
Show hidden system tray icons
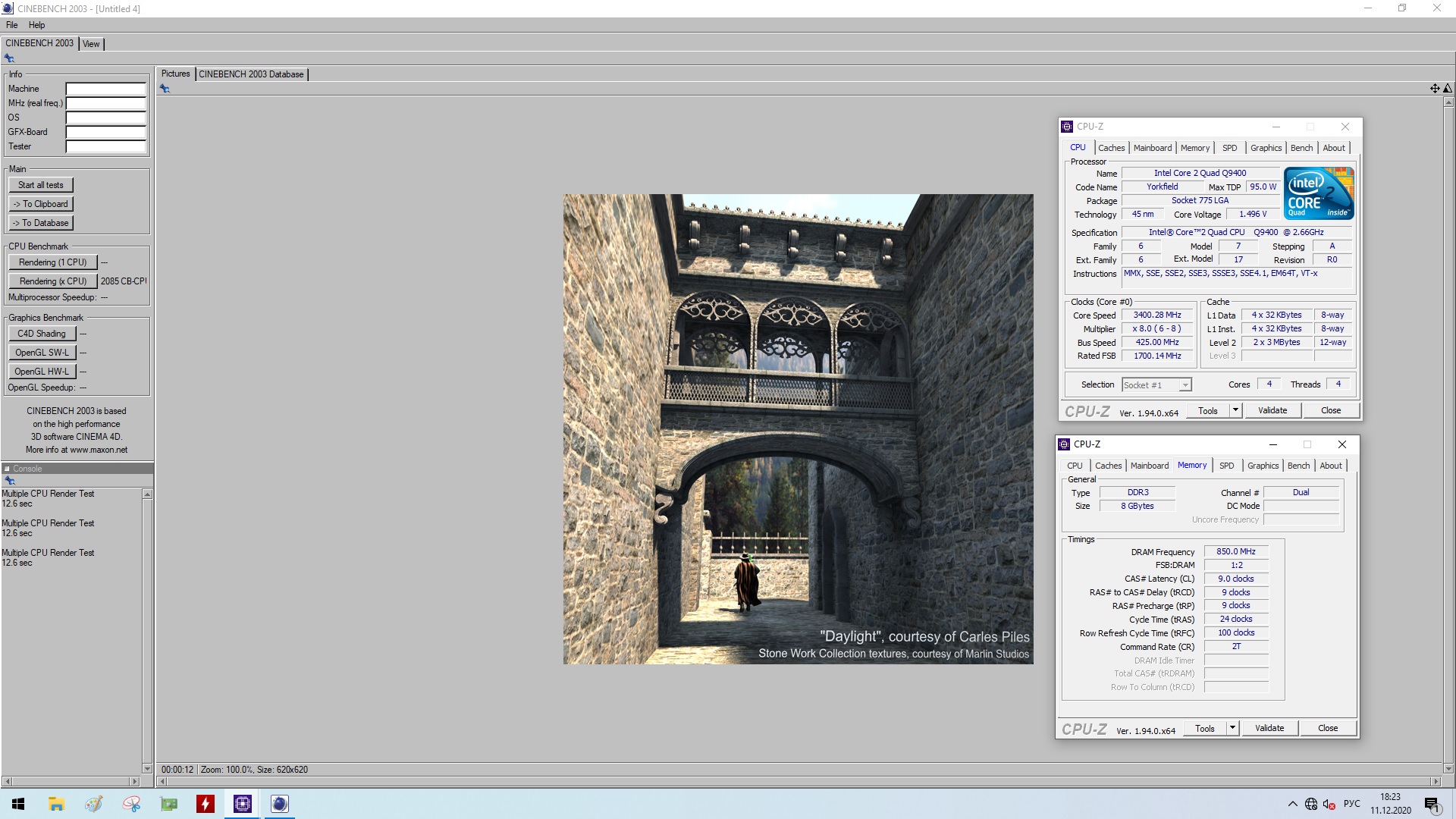click(x=1292, y=804)
